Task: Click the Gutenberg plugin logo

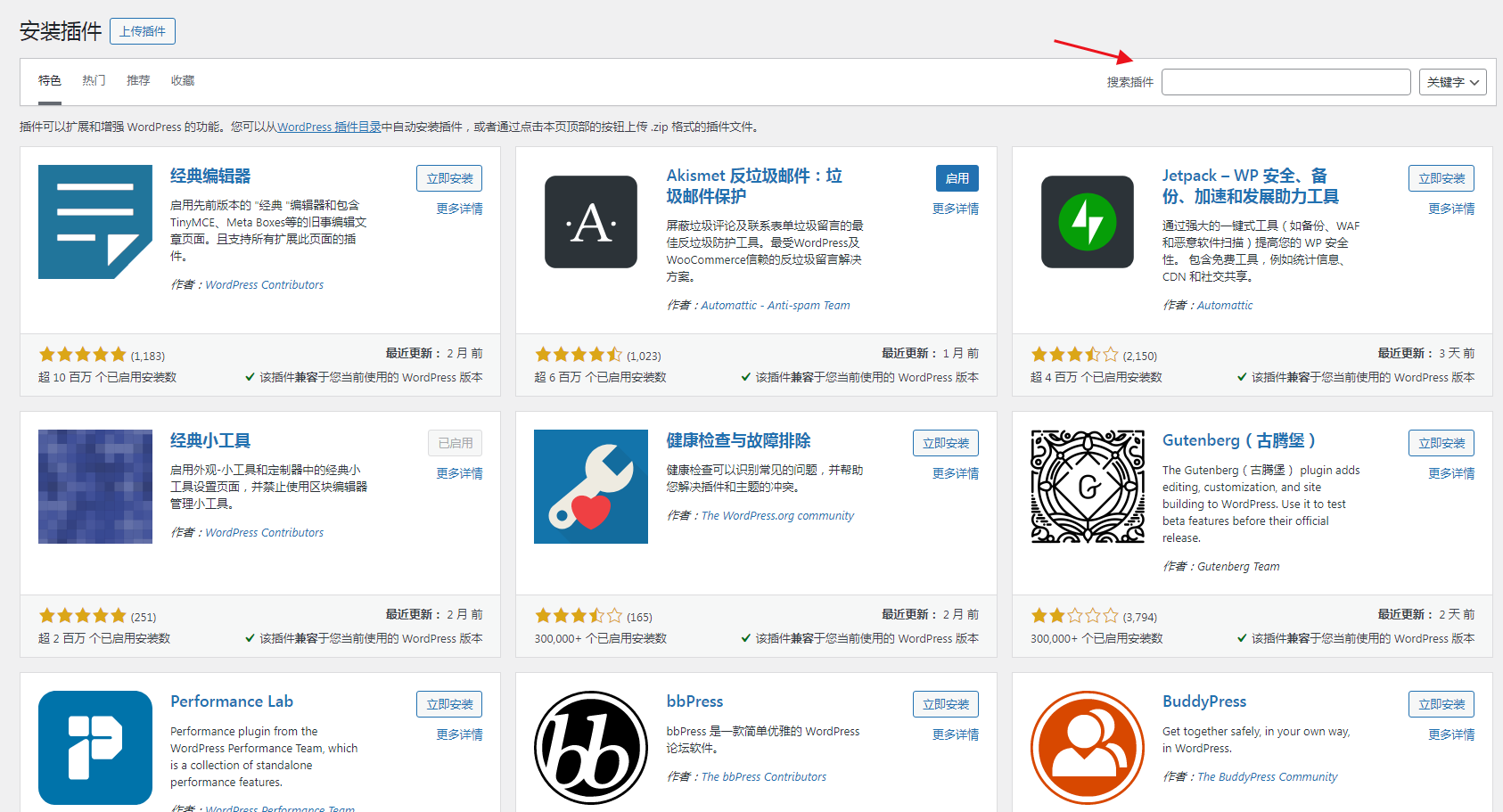Action: 1088,487
